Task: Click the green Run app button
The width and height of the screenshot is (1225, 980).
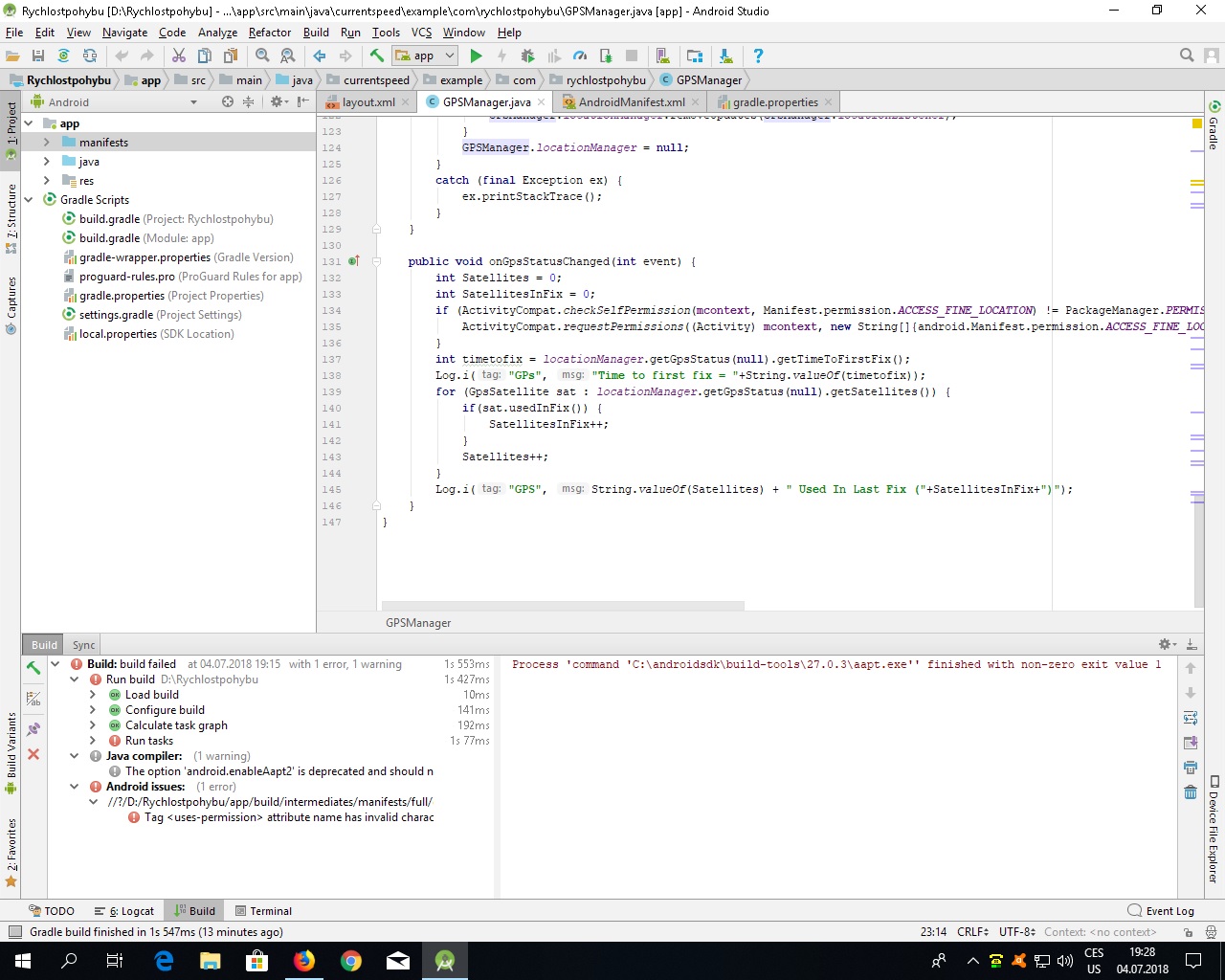Action: (x=476, y=56)
